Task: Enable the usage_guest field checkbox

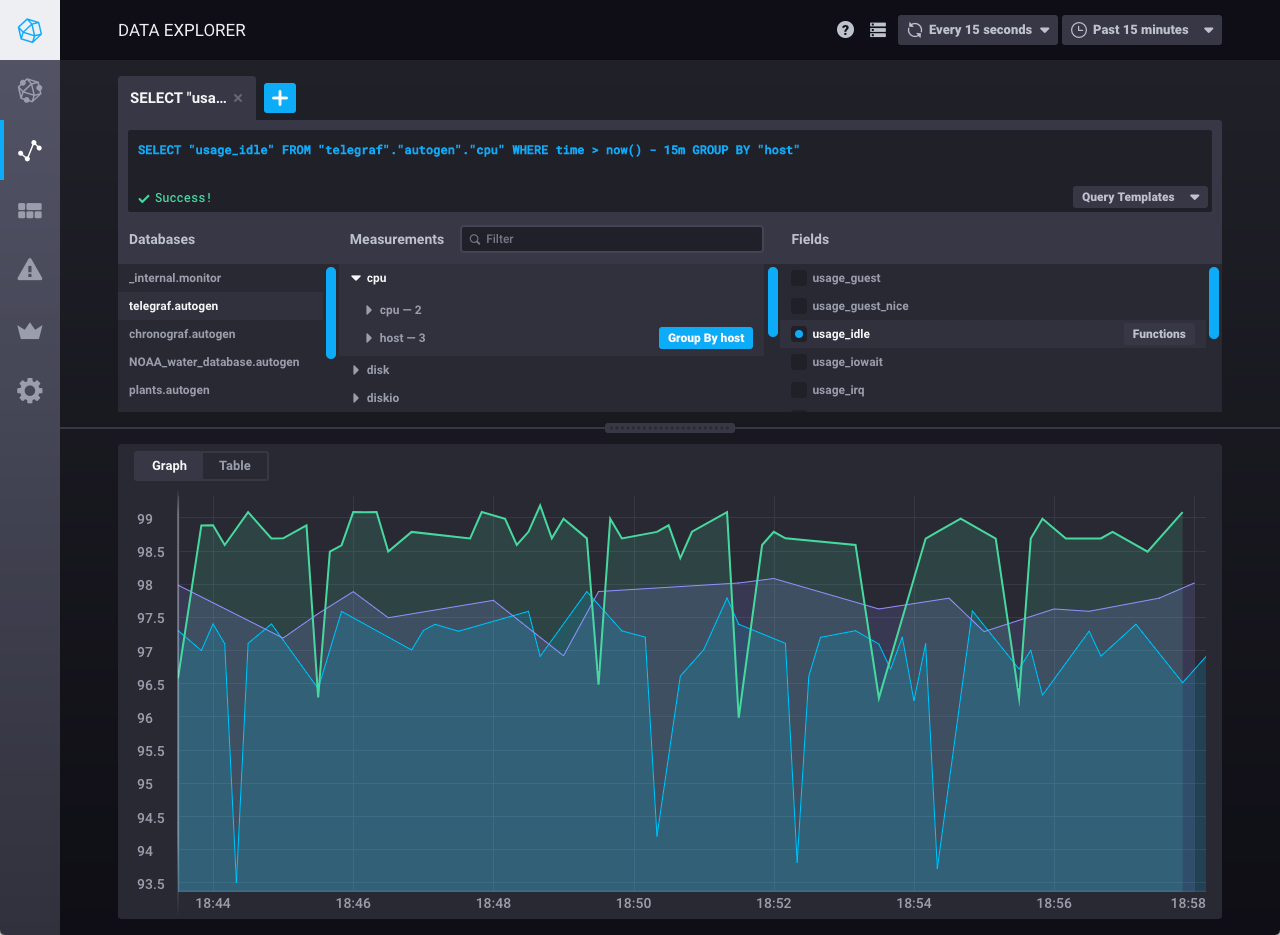Action: point(798,277)
